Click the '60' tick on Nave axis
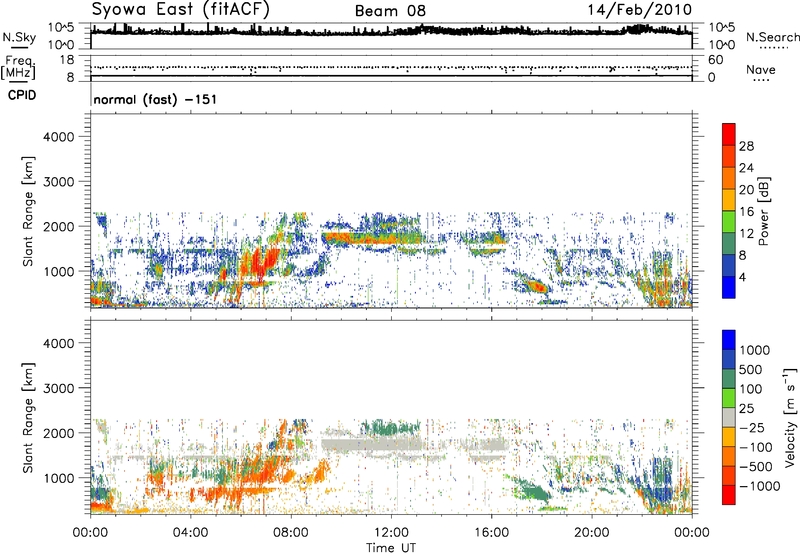 pos(715,60)
